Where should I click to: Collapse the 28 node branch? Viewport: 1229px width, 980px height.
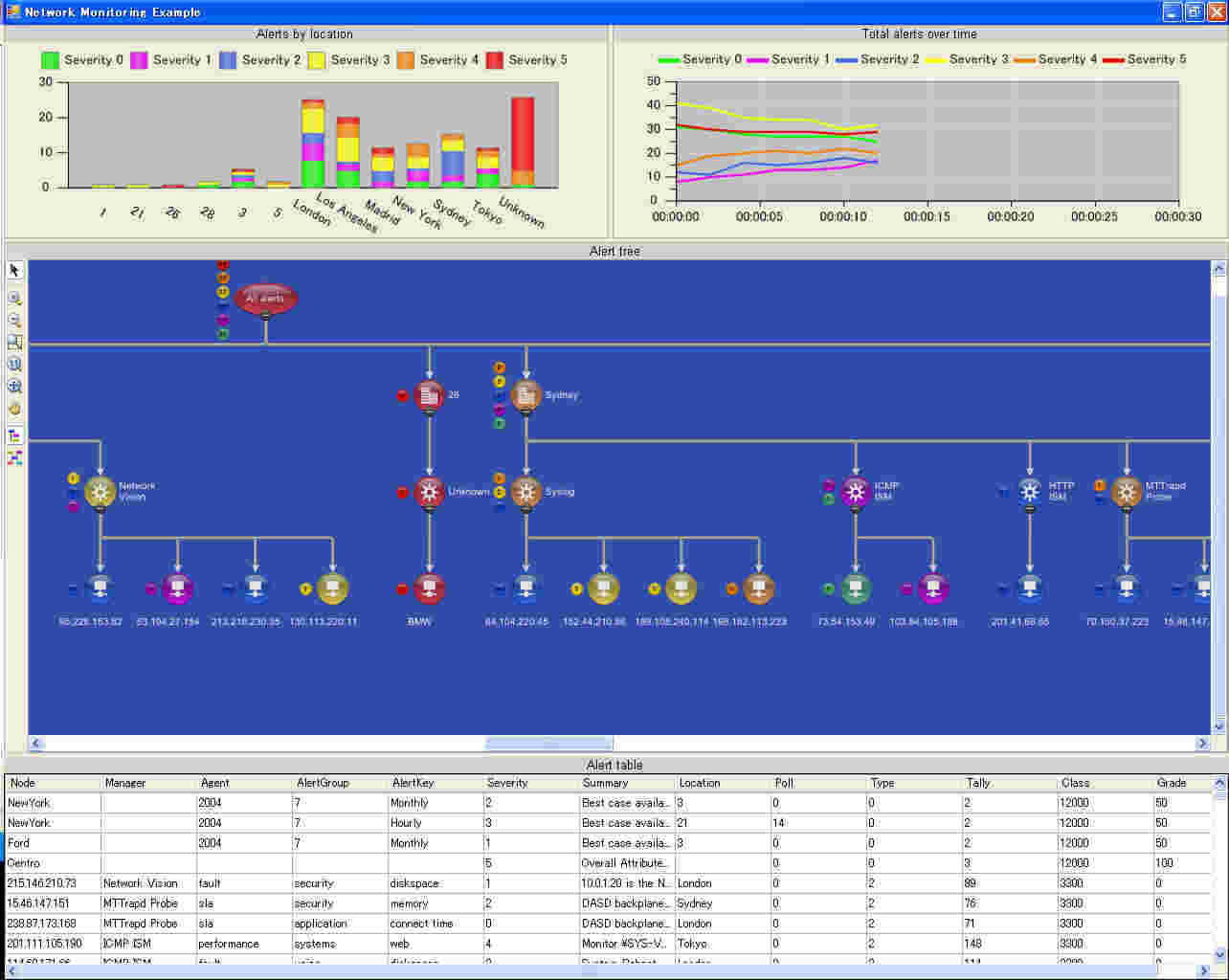pyautogui.click(x=429, y=413)
